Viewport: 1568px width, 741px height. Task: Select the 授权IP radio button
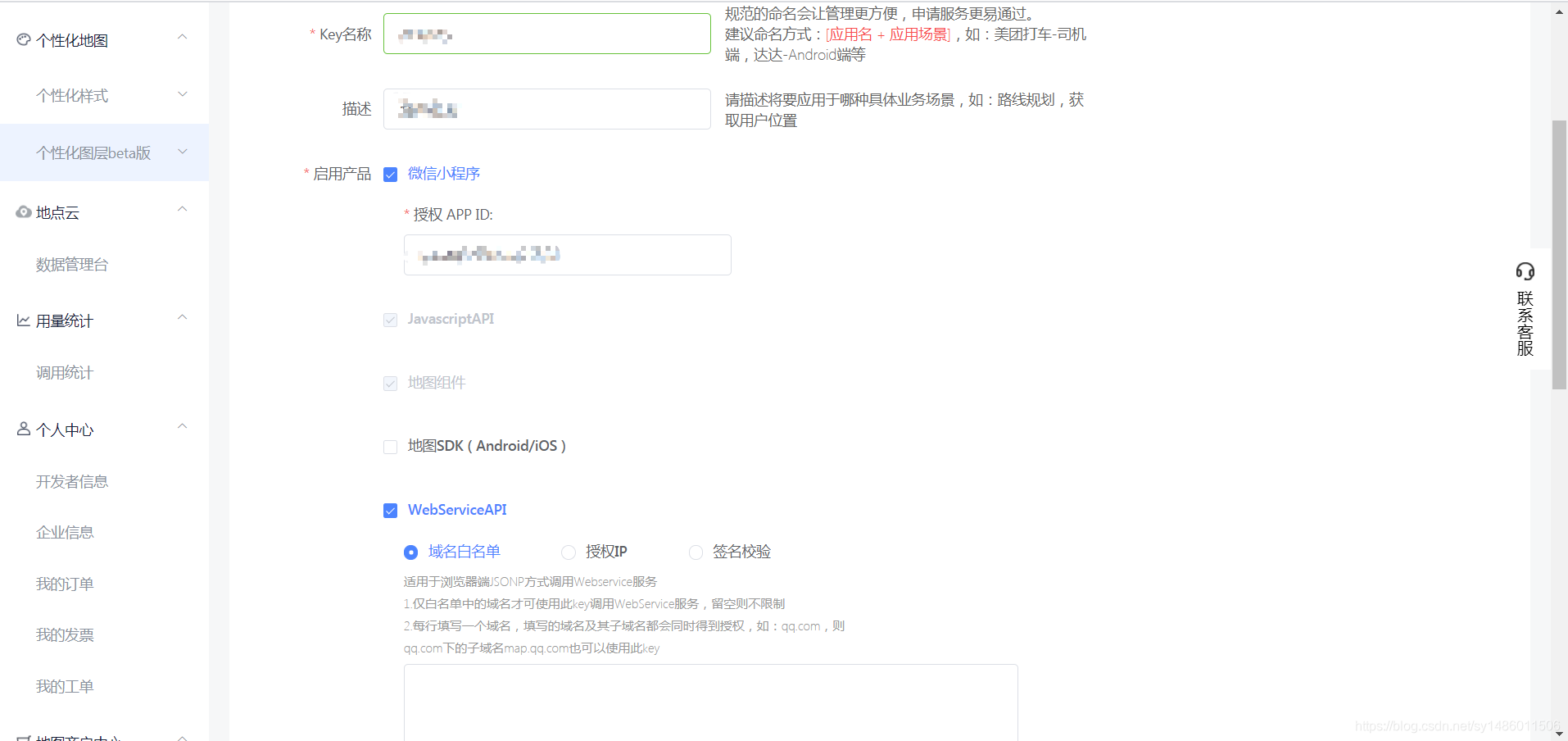(x=568, y=552)
